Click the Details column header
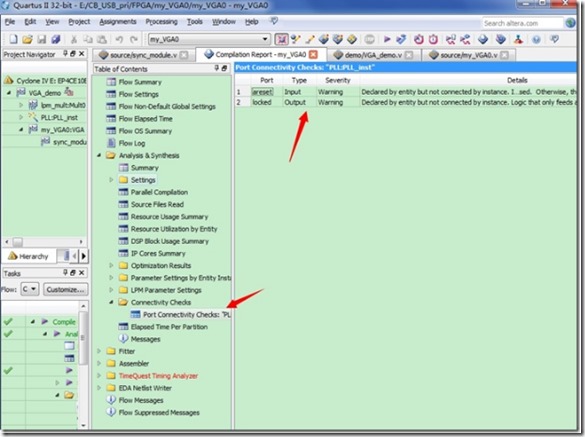585x437 pixels. pyautogui.click(x=517, y=80)
